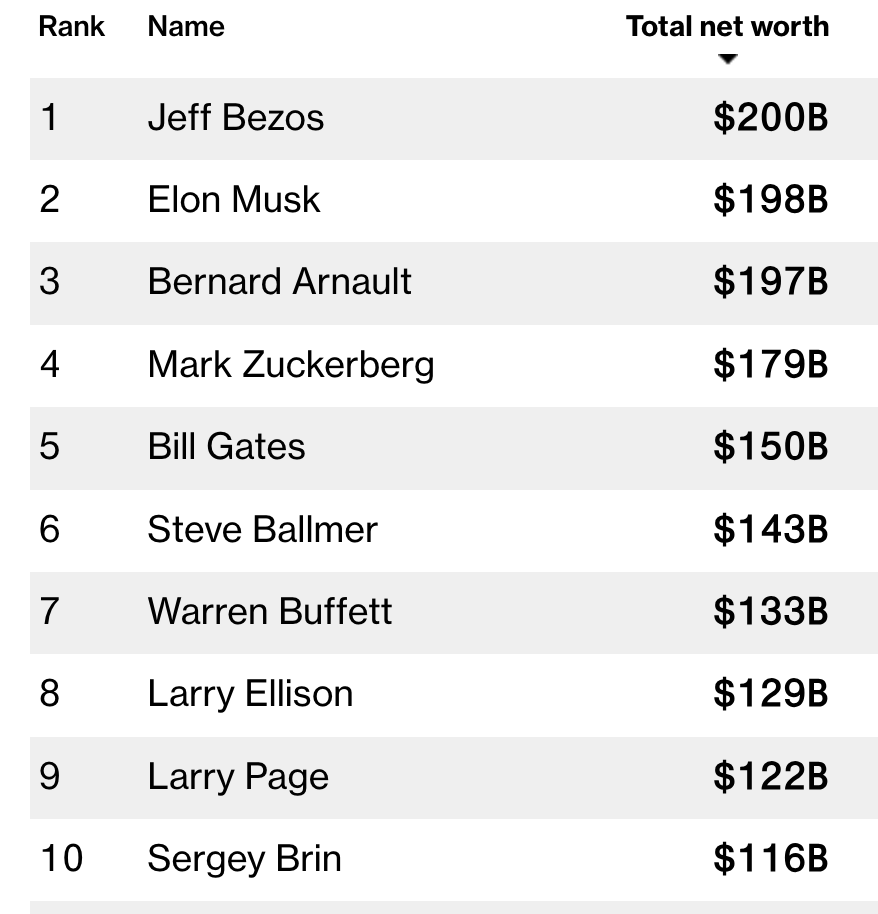Sort by the Name column header

tap(186, 27)
